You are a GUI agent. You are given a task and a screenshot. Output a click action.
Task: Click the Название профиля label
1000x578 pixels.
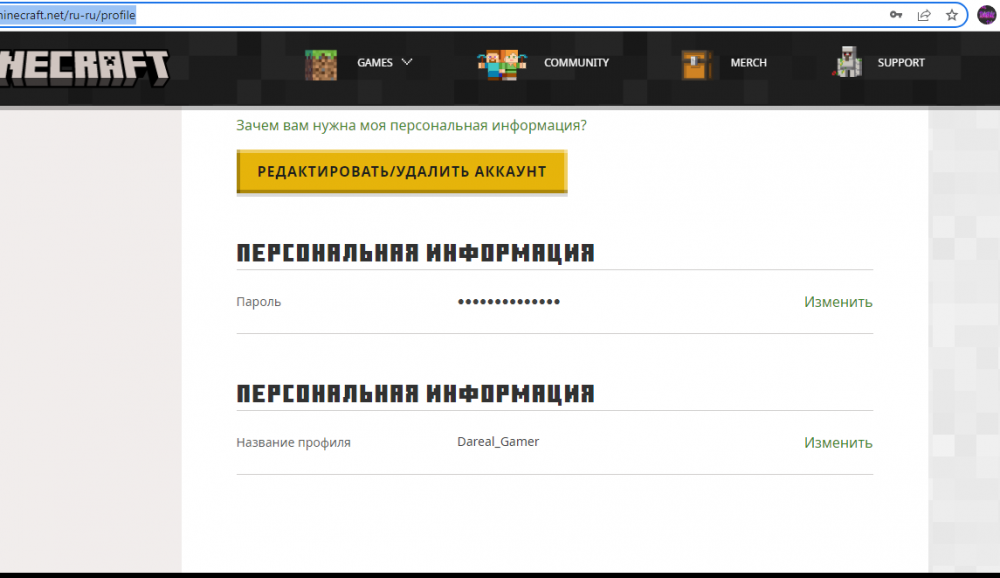pyautogui.click(x=293, y=443)
